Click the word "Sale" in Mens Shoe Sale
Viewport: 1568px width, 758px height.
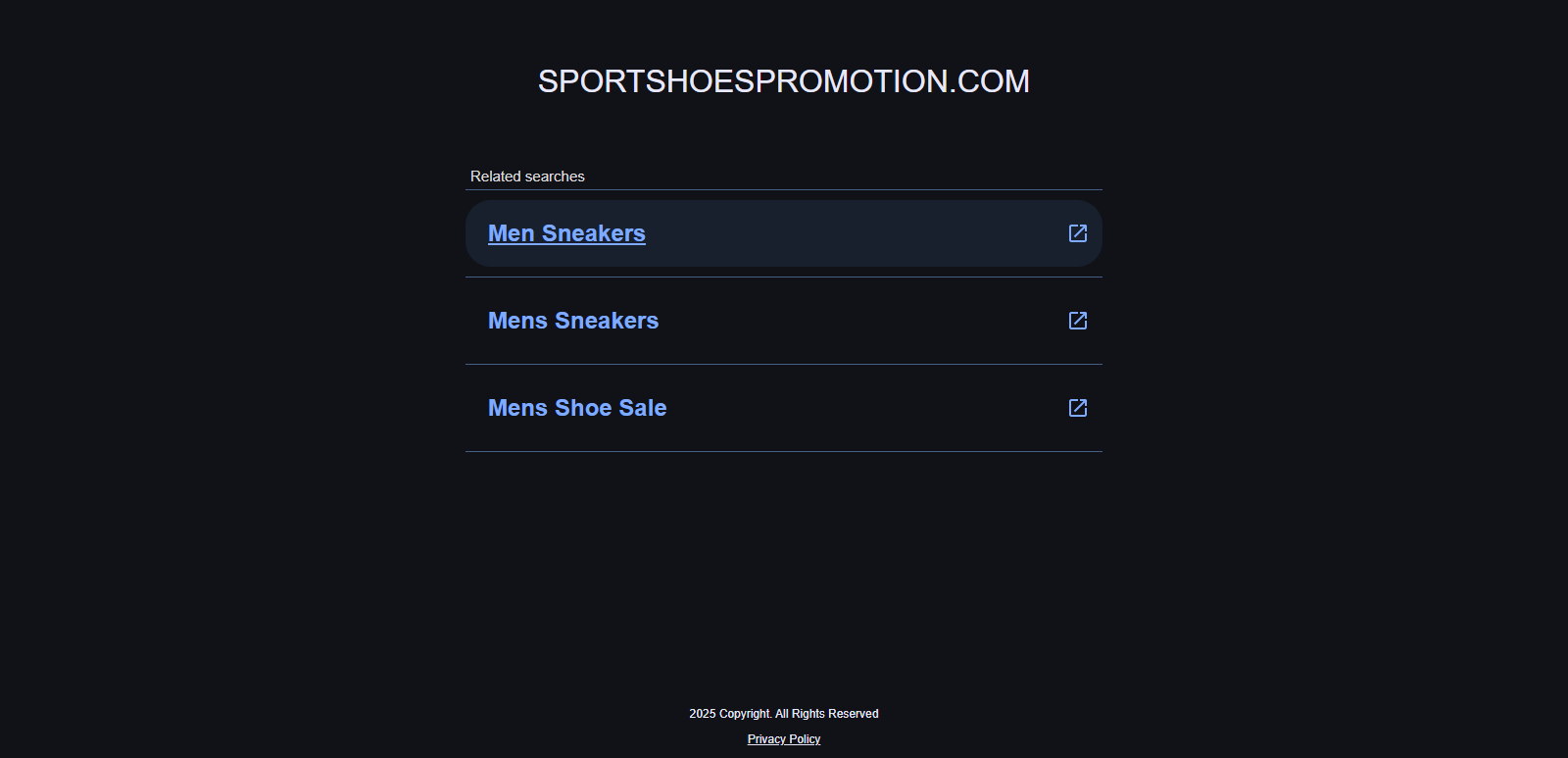643,408
